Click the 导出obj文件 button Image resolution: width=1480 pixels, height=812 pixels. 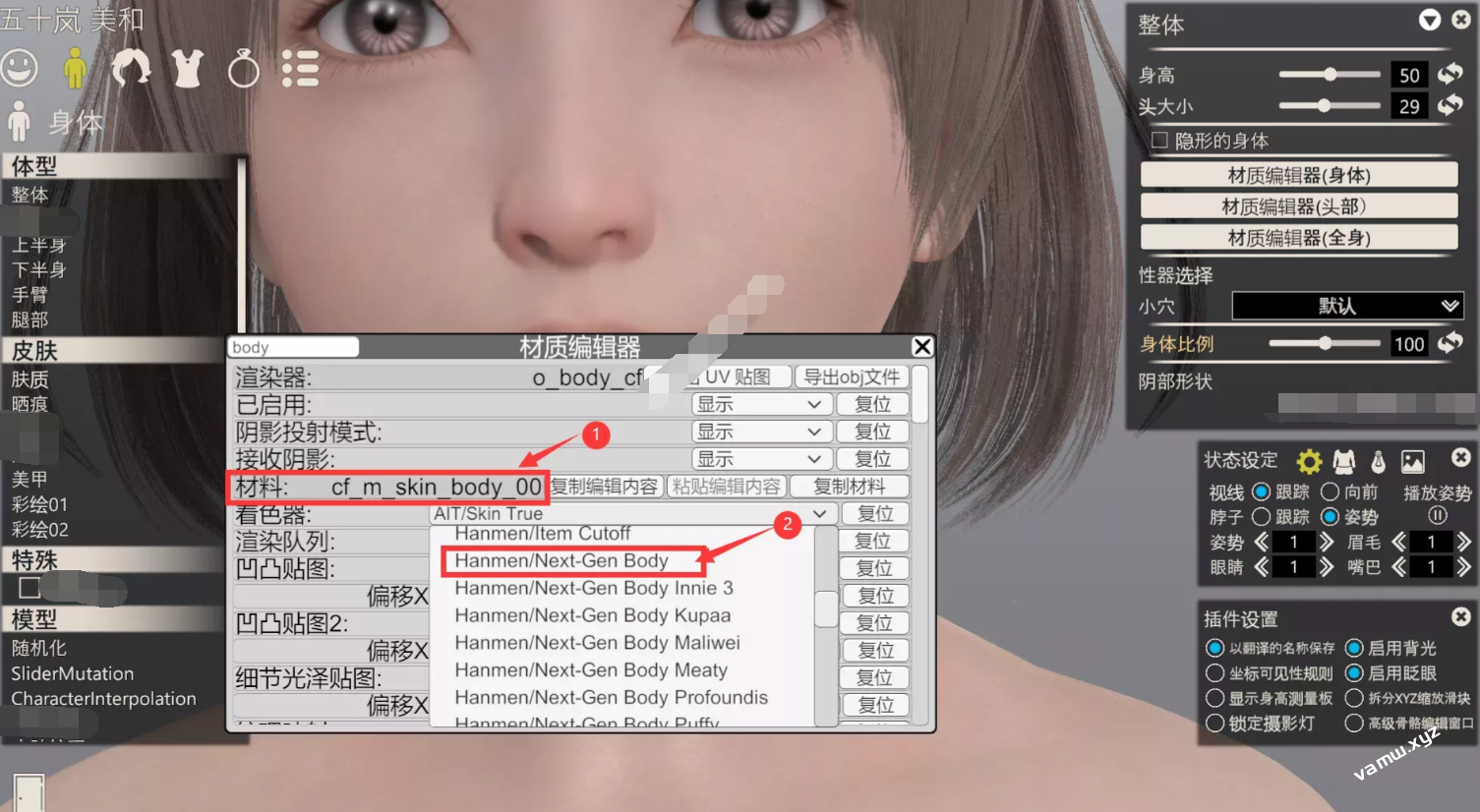click(852, 377)
